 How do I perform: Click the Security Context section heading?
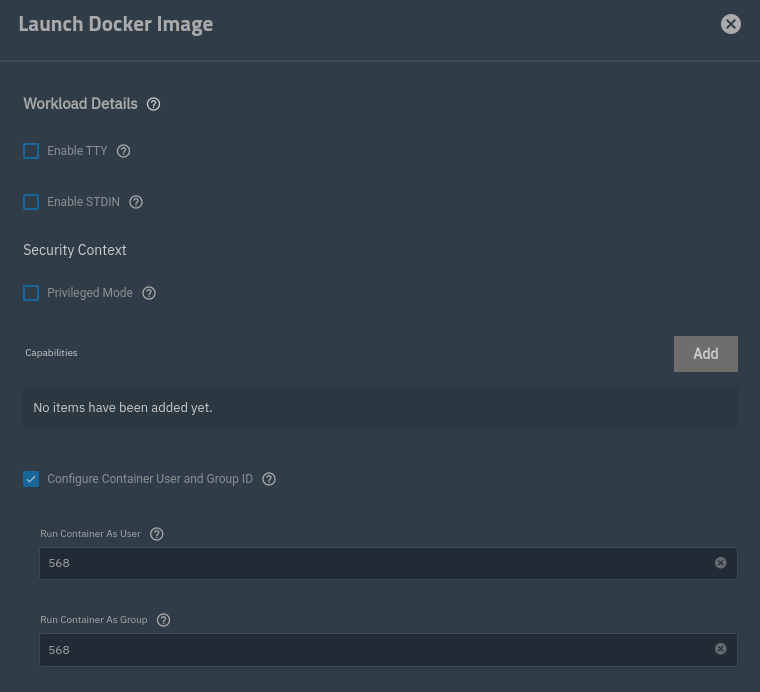[75, 250]
